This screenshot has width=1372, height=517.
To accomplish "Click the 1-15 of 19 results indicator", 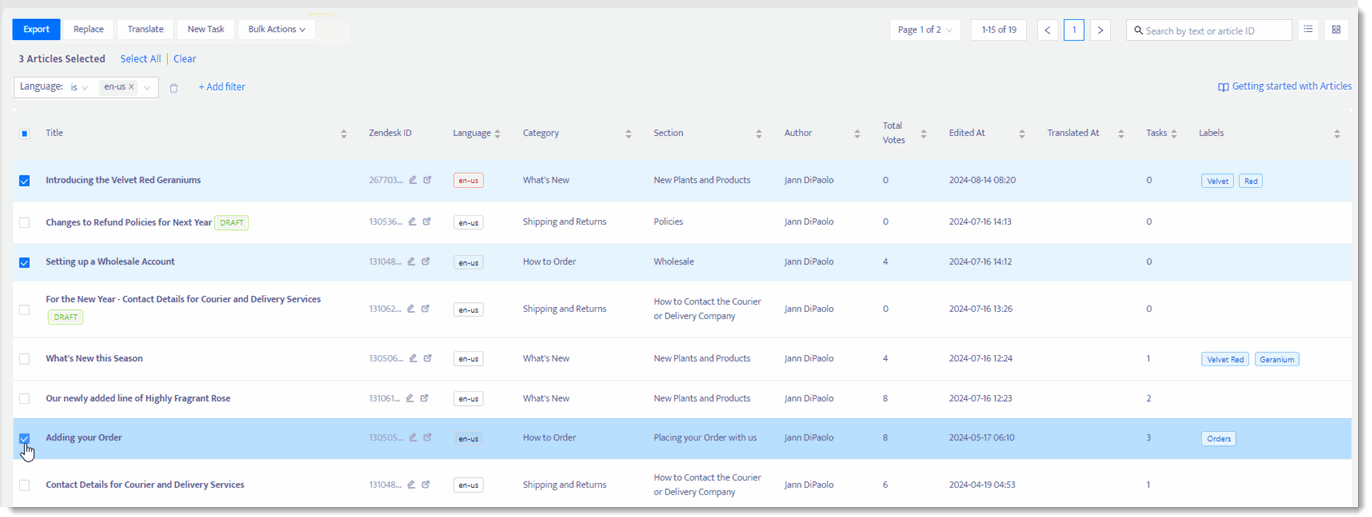I will (x=999, y=30).
